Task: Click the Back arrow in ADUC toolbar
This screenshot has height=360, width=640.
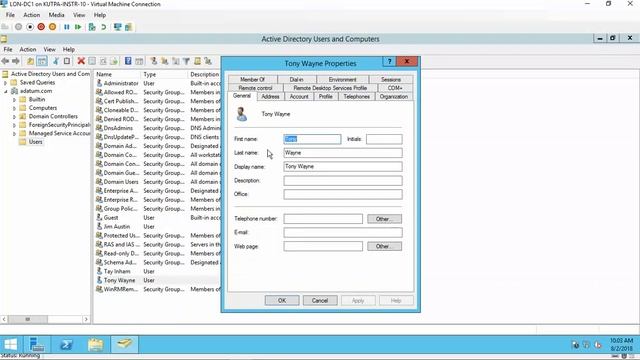Action: [x=5, y=61]
